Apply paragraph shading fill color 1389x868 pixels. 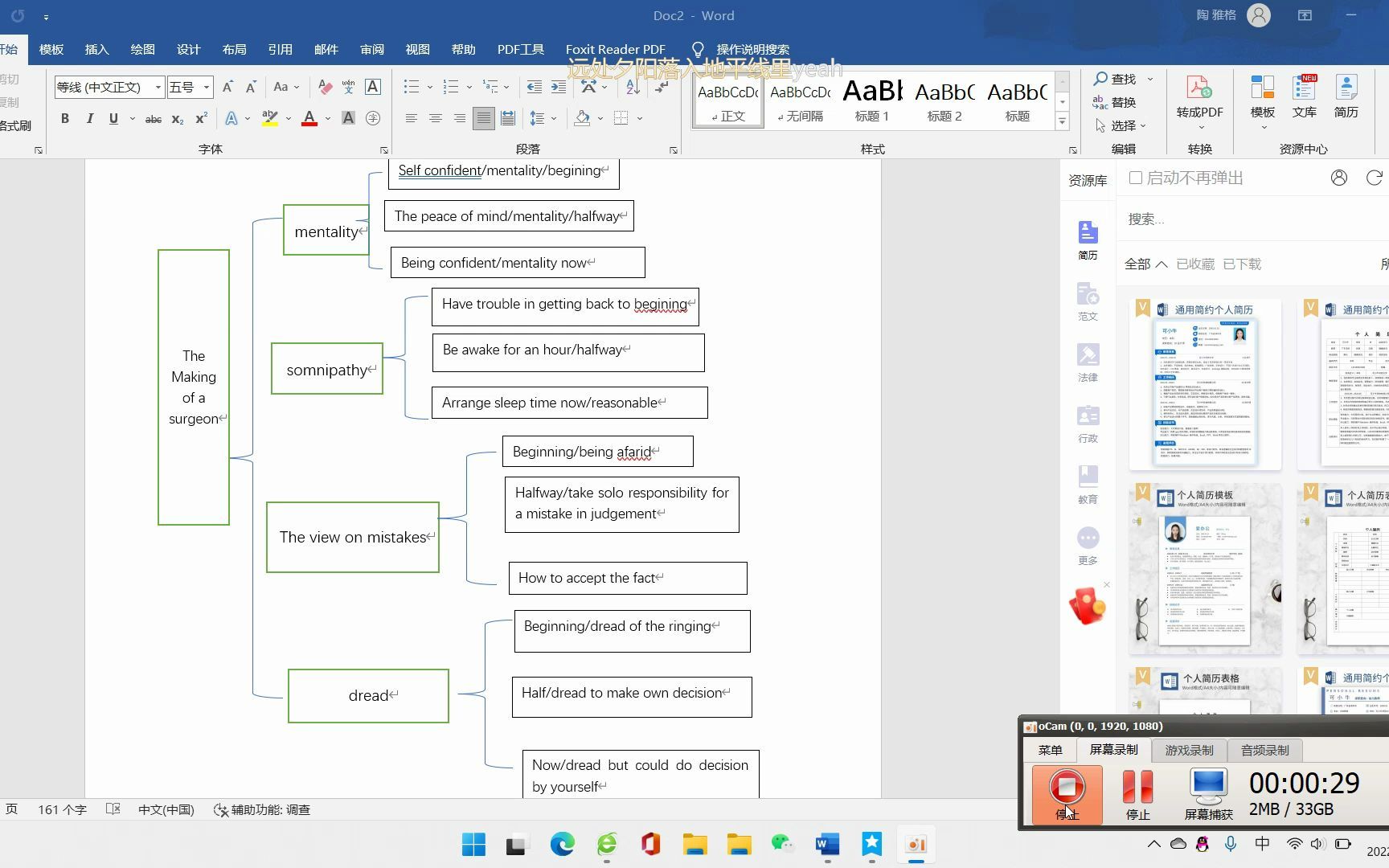582,119
